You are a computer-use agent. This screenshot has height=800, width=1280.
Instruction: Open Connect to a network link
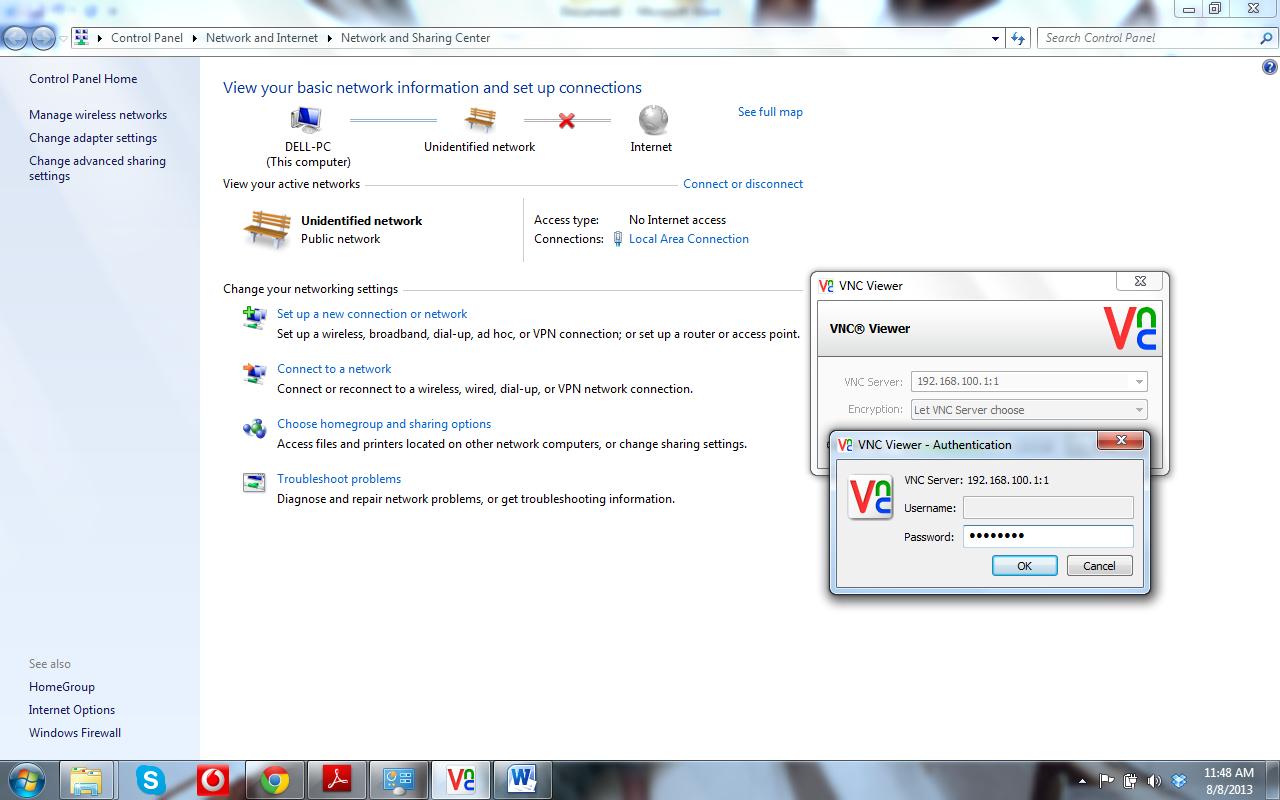(x=334, y=369)
